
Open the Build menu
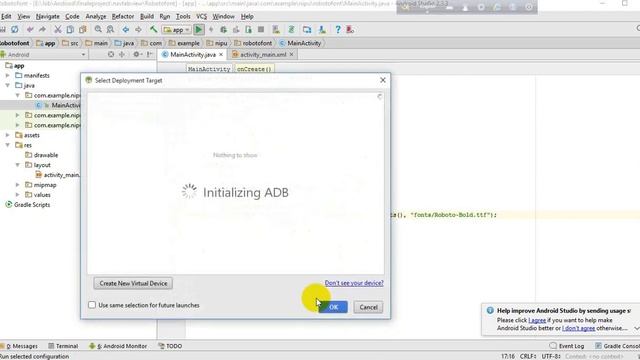coord(147,16)
